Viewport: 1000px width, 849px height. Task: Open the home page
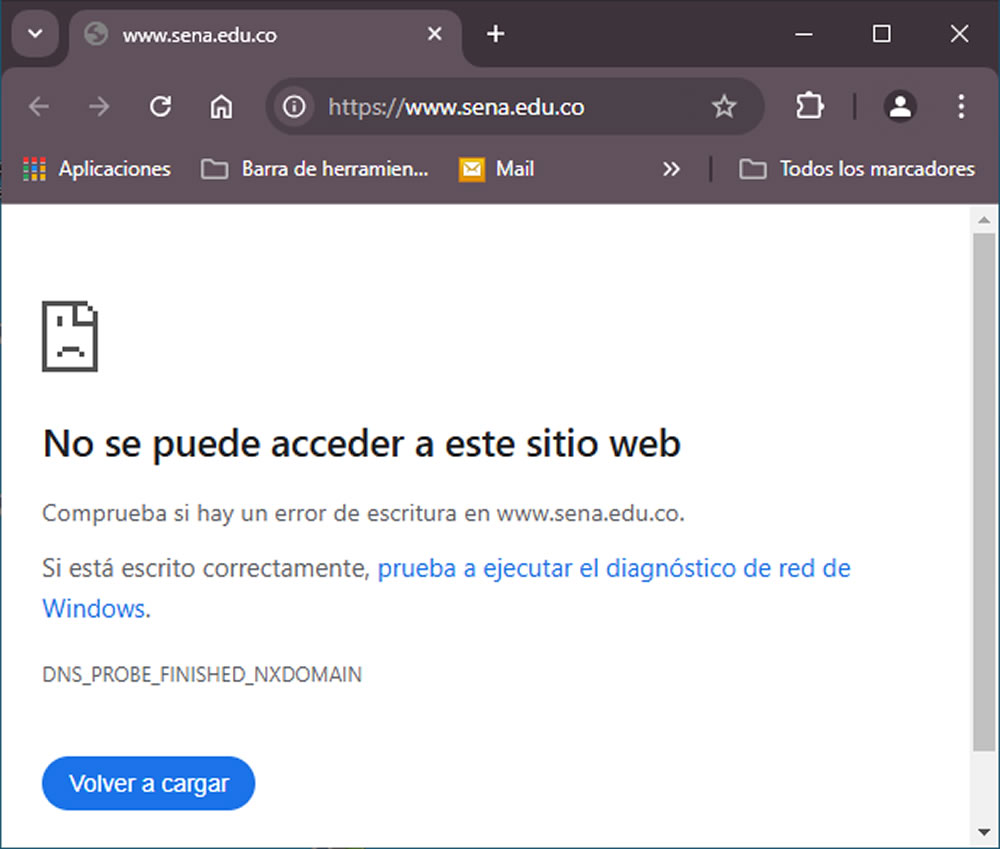click(x=221, y=107)
